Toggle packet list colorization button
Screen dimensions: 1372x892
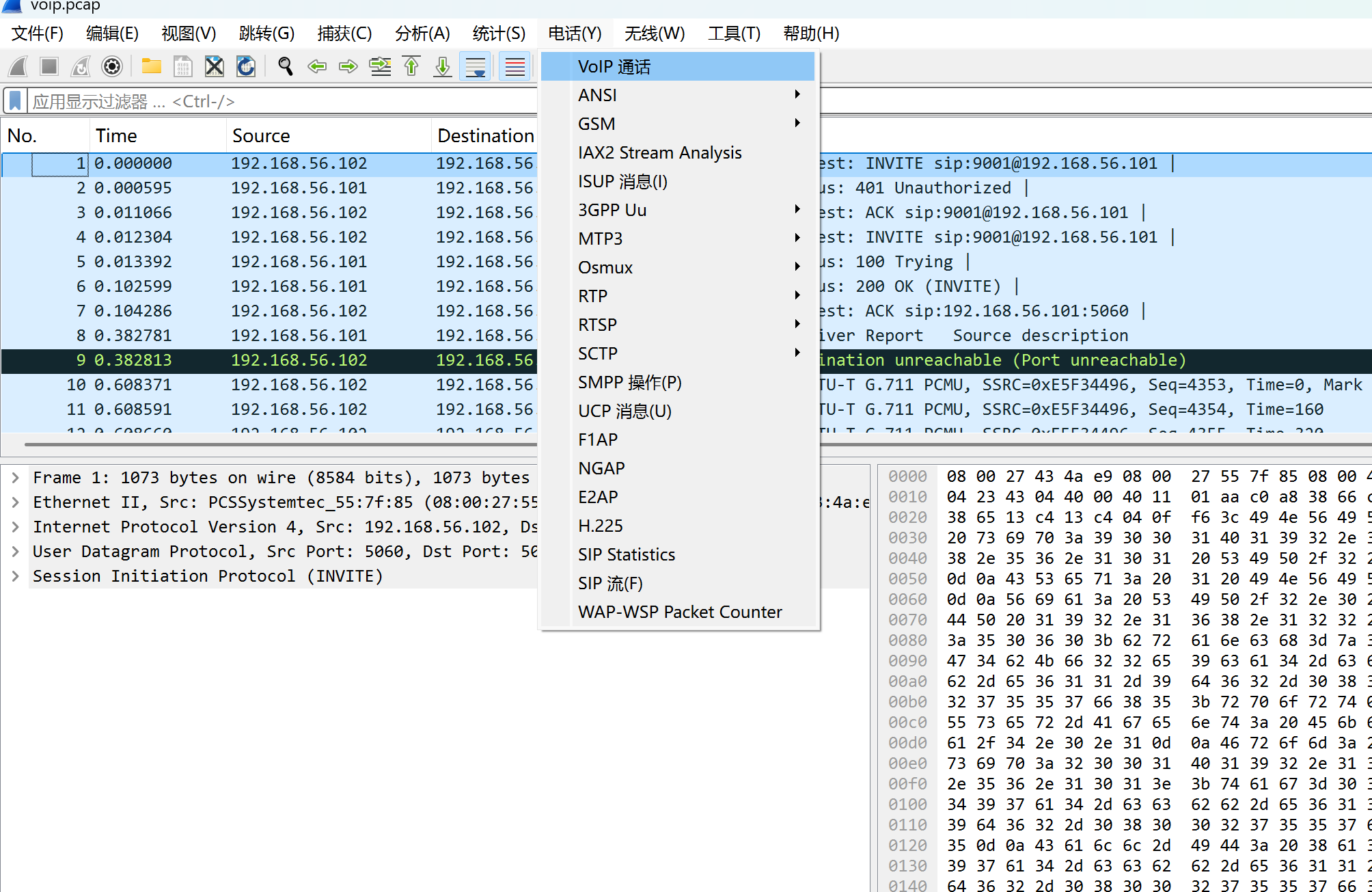point(514,66)
